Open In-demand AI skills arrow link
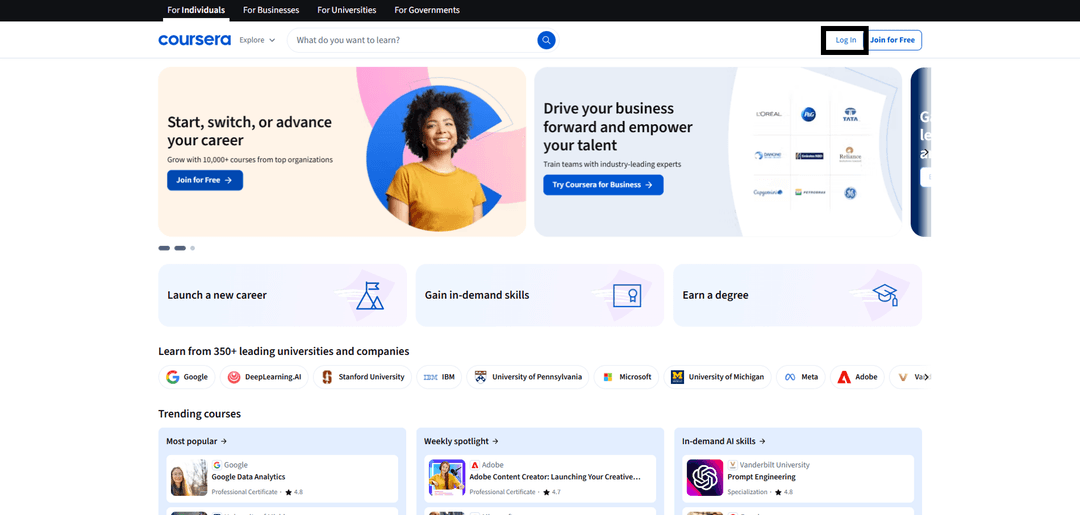Screen dimensions: 1080x515 tap(723, 441)
